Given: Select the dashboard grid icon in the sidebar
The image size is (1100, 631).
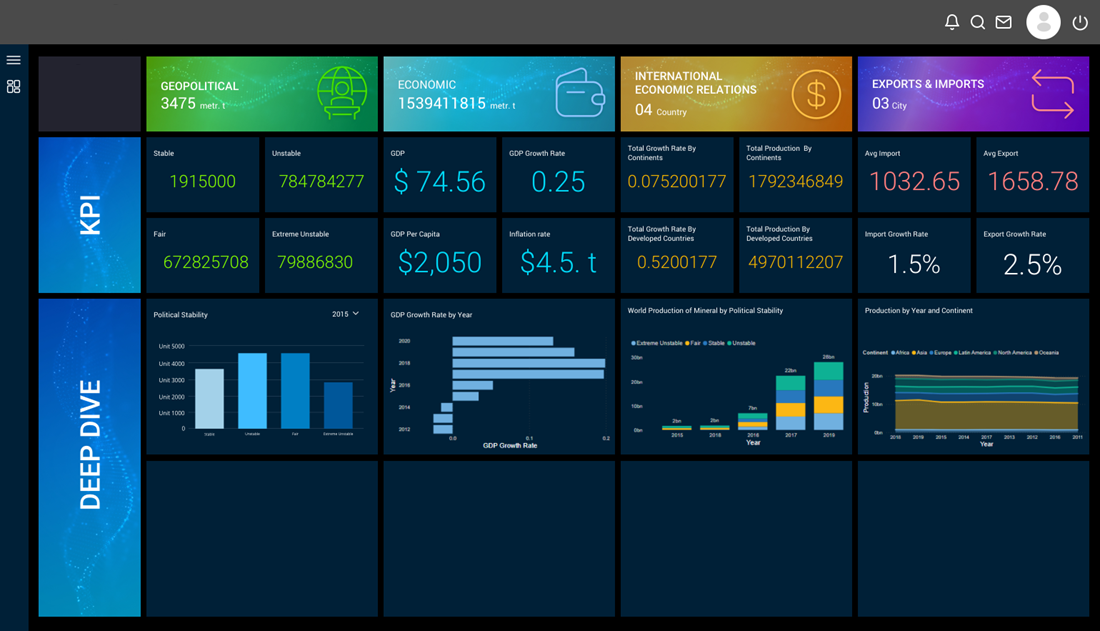Looking at the screenshot, I should tap(13, 86).
